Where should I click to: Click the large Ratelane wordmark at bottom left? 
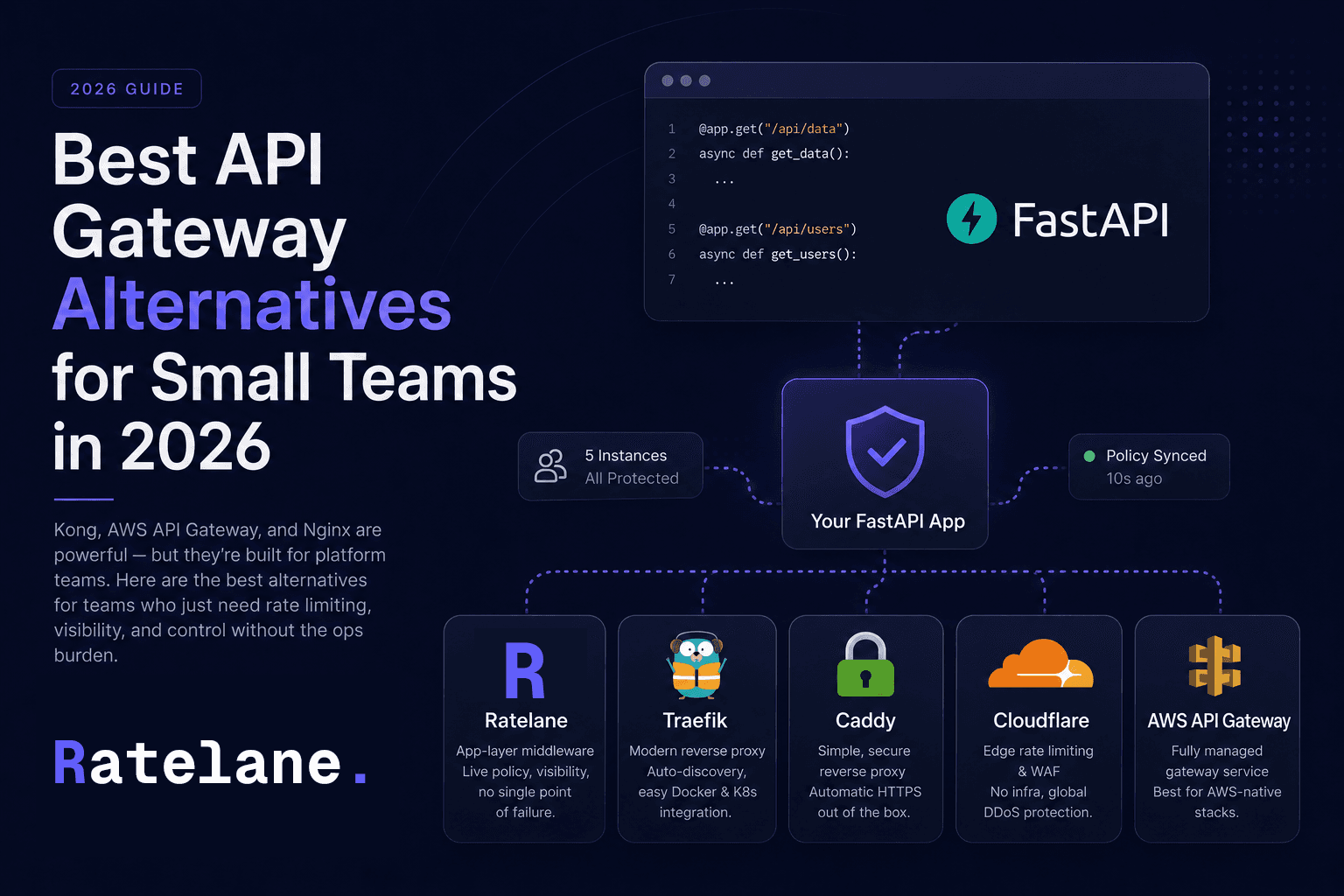click(x=211, y=762)
